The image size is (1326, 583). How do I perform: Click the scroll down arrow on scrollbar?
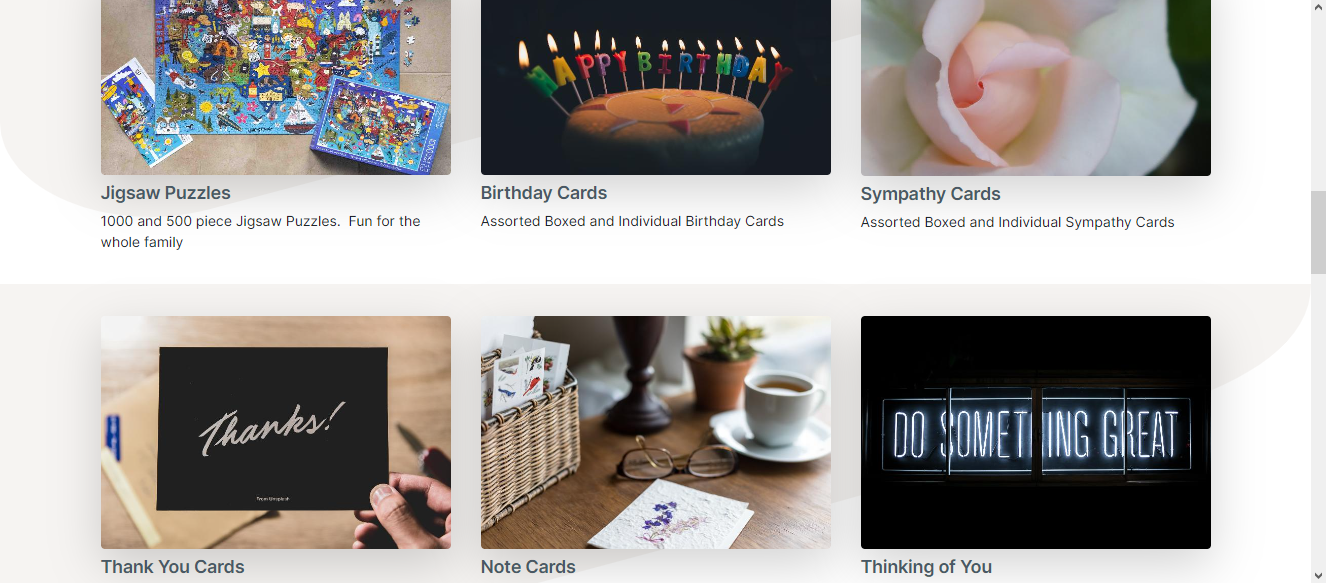1318,575
